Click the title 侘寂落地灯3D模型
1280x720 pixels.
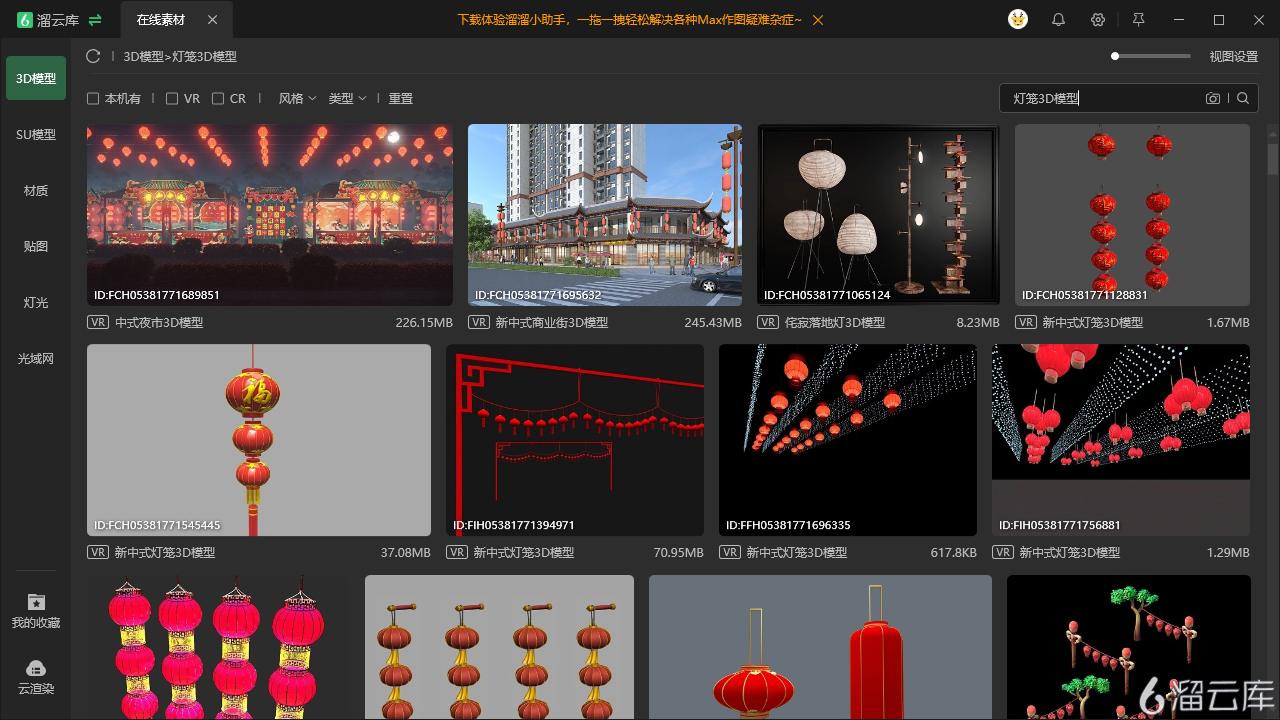(x=835, y=322)
